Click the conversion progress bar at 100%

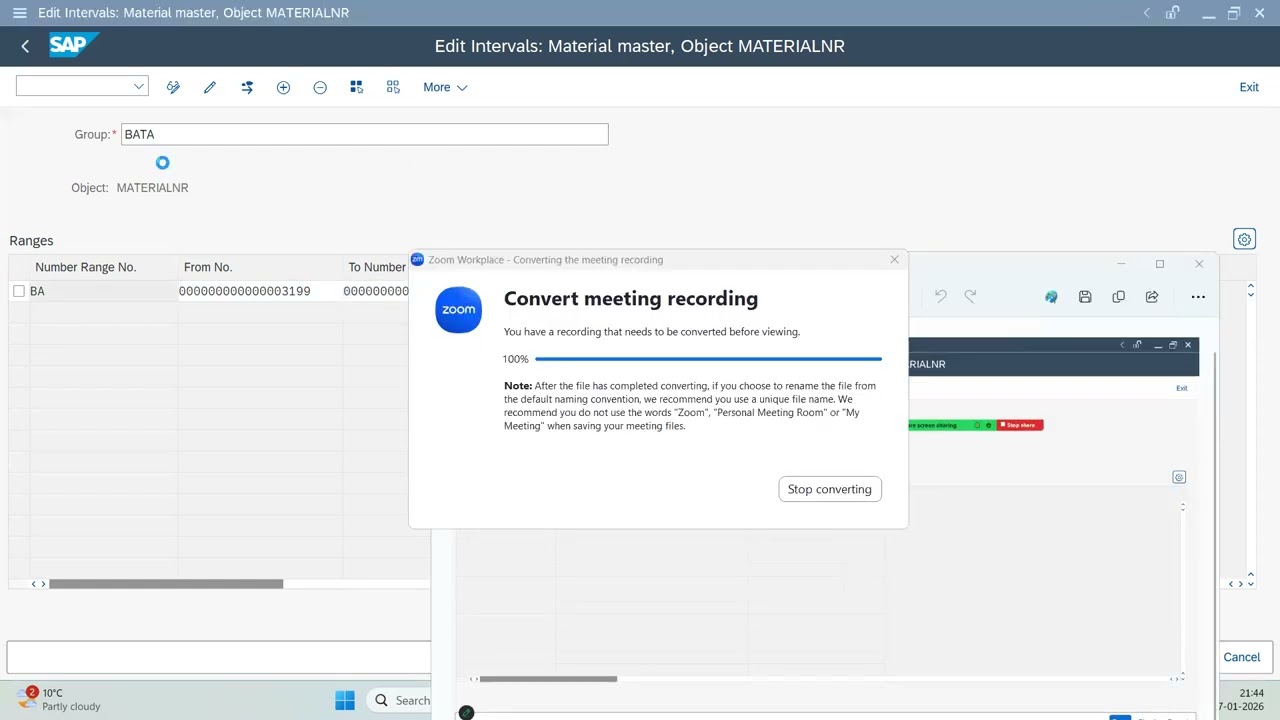pos(708,358)
